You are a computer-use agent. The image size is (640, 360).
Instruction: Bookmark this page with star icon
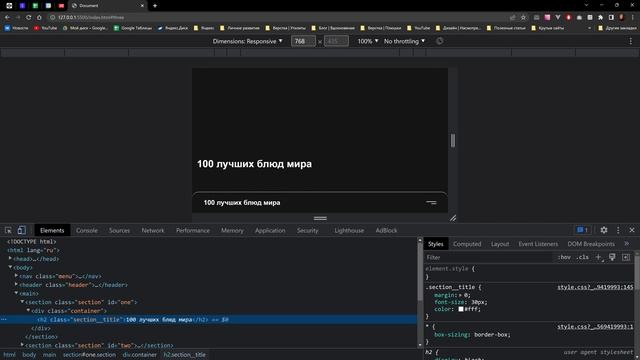coord(523,18)
